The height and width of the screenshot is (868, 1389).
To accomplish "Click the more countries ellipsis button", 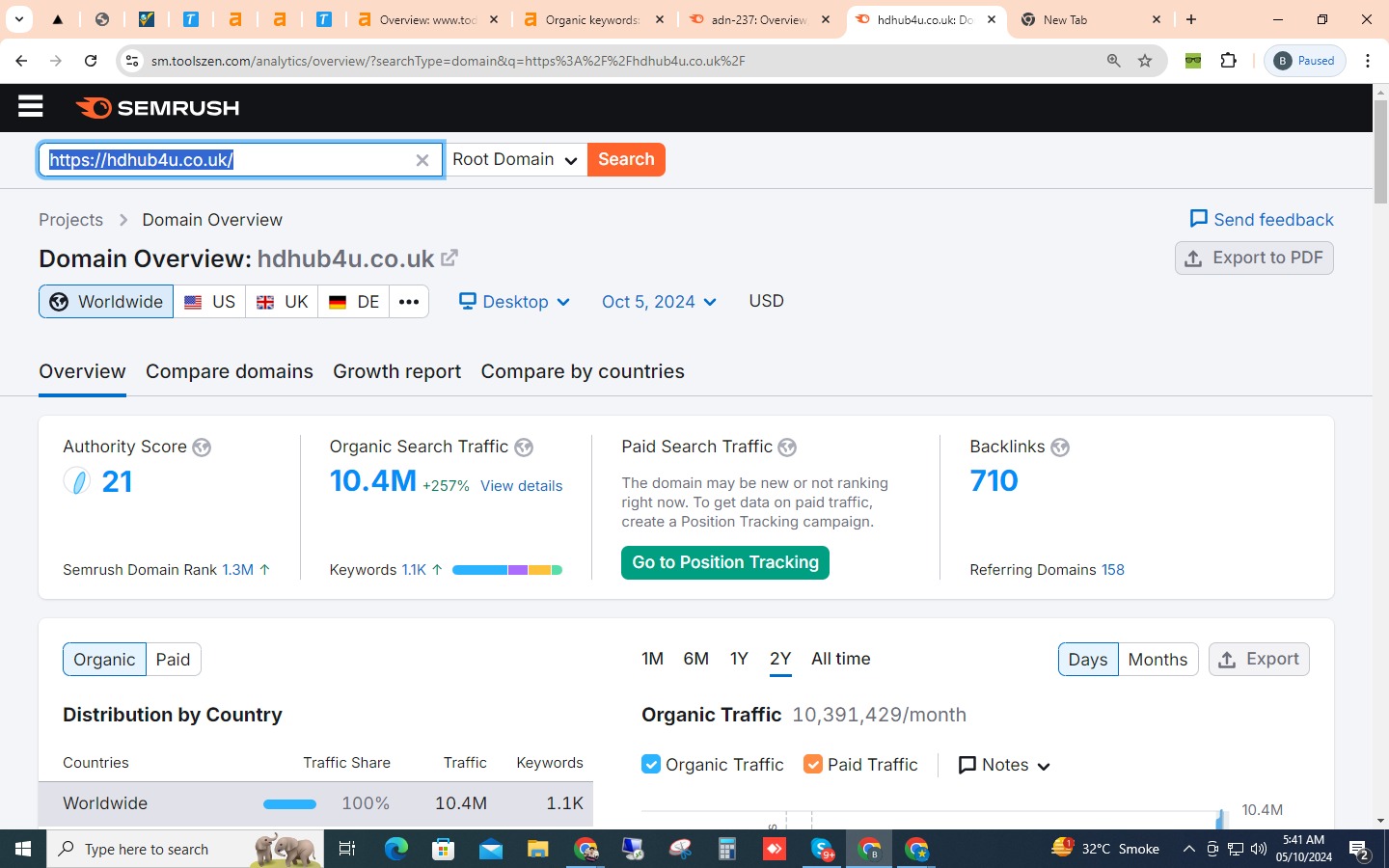I will click(x=409, y=302).
